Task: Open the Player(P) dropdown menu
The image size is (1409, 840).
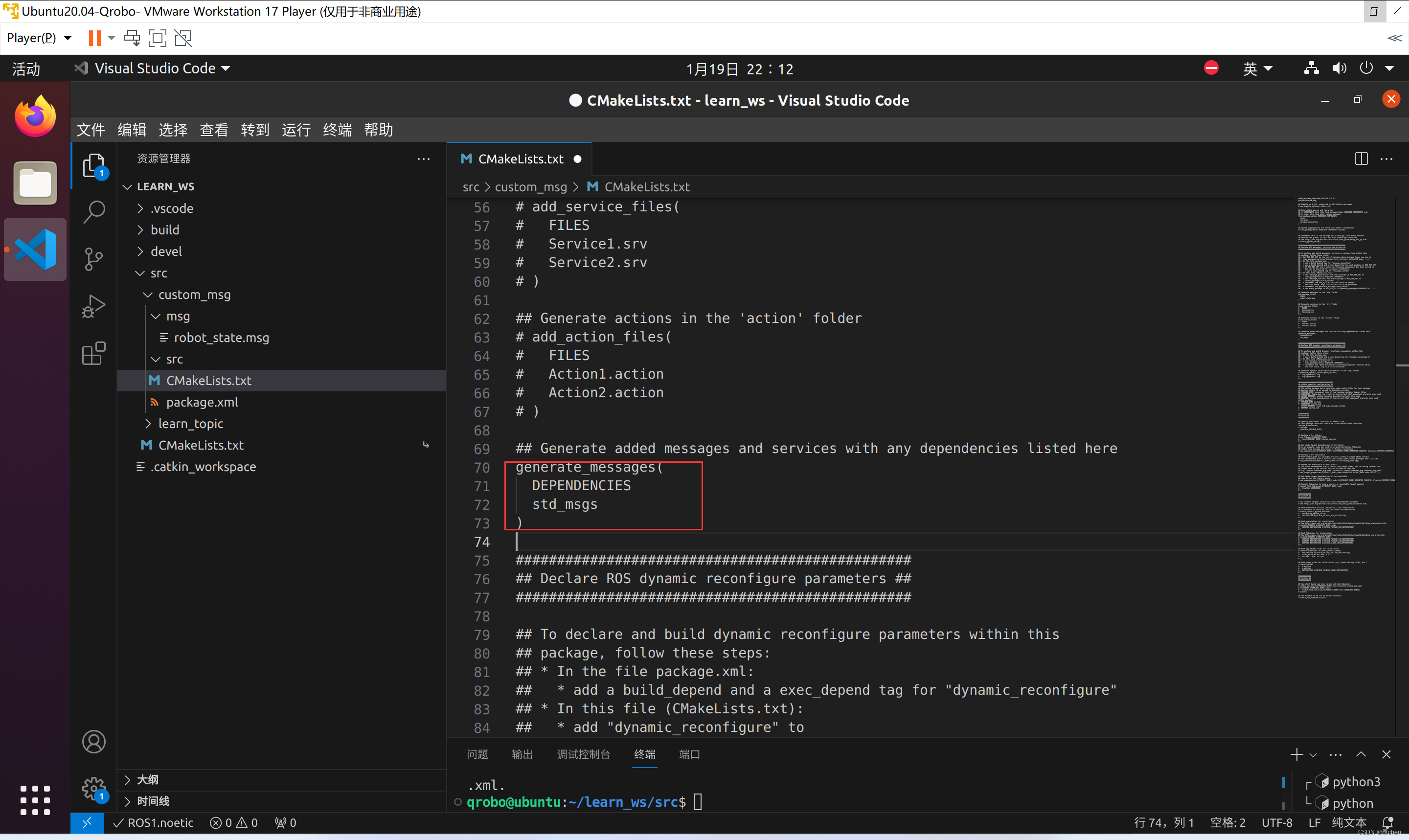Action: coord(39,38)
